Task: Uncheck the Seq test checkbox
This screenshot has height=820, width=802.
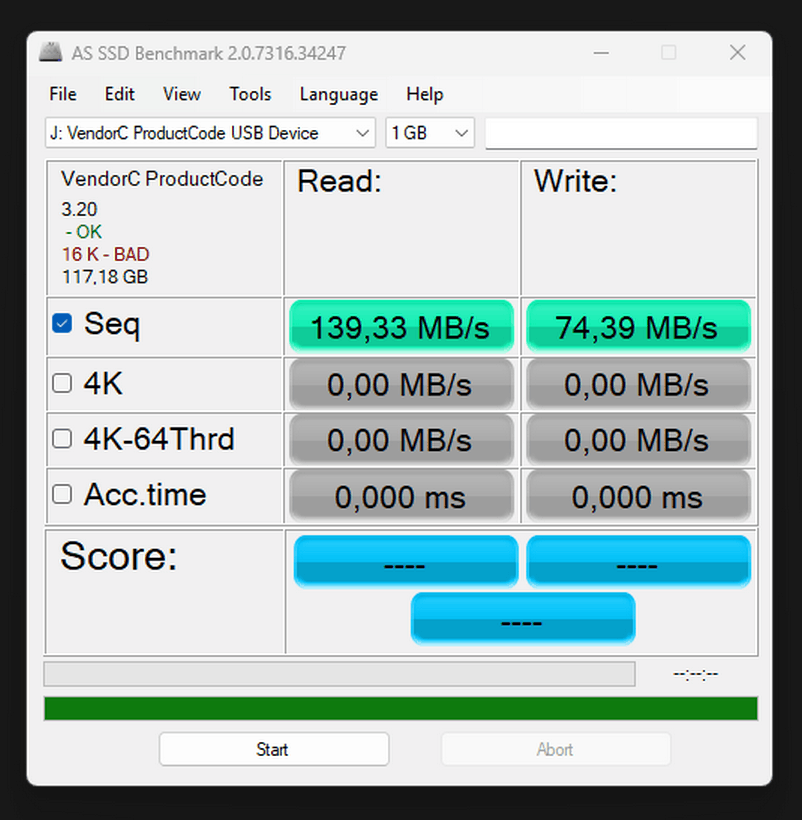Action: point(62,323)
